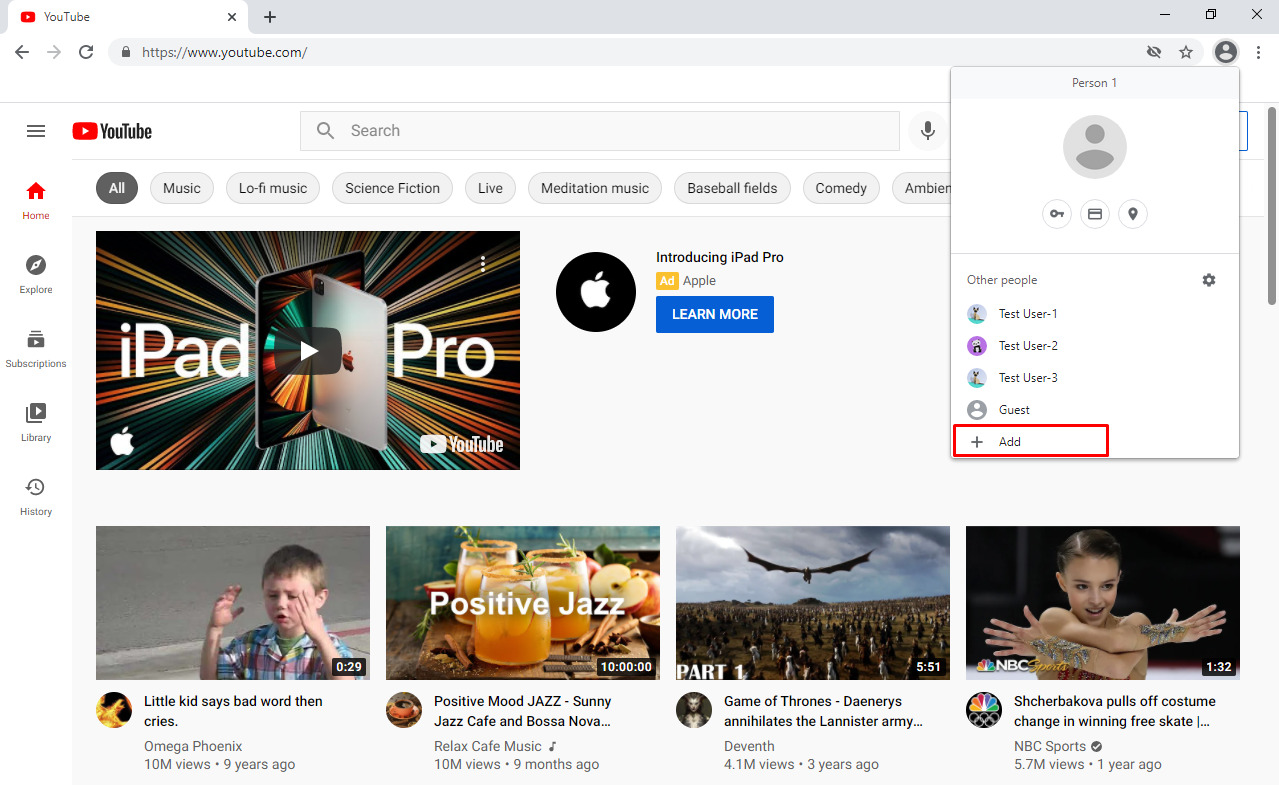Open the NBC Sports channel name link
Viewport: 1279px width, 785px height.
coord(1050,746)
